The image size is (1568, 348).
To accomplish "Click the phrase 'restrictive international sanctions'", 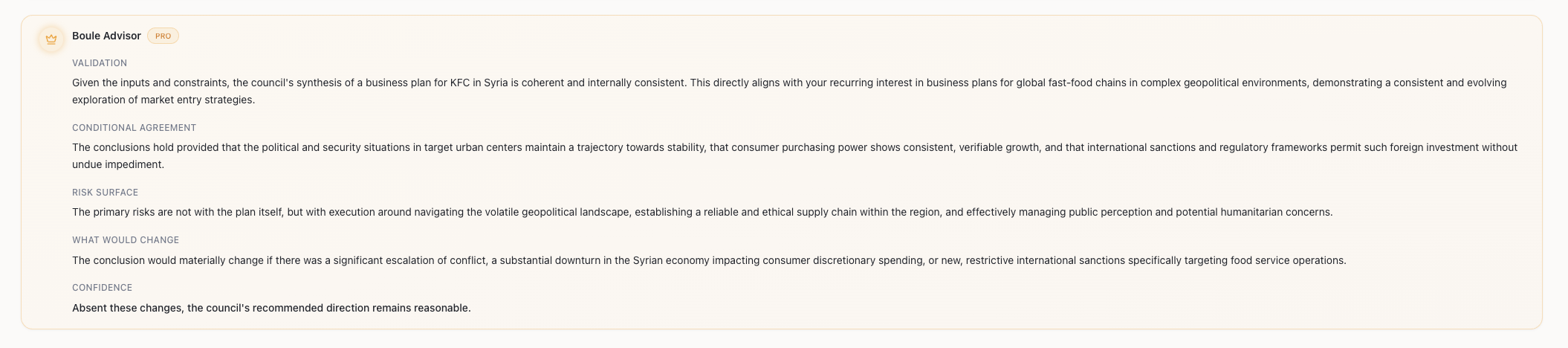I will [x=1045, y=260].
